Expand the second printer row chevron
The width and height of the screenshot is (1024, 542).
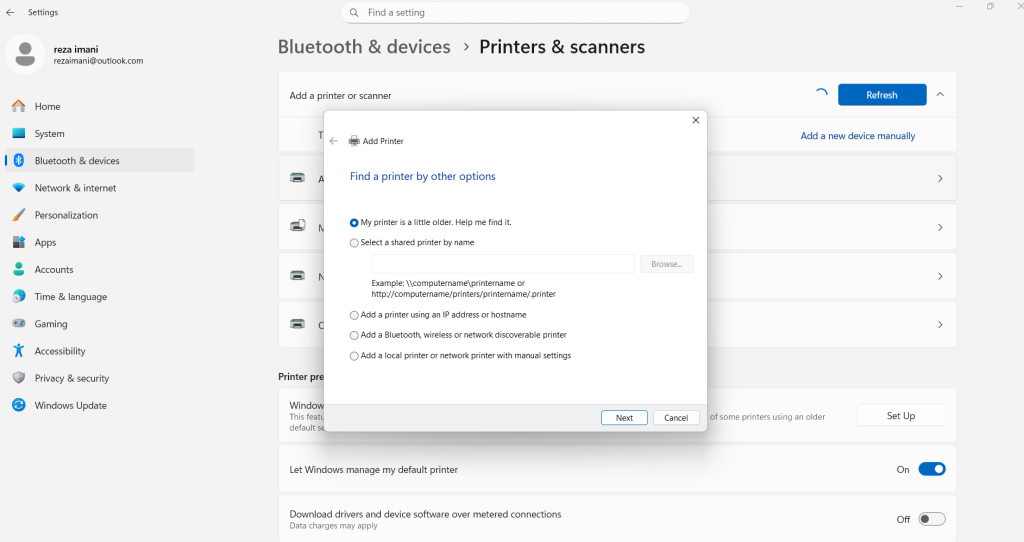tap(940, 227)
